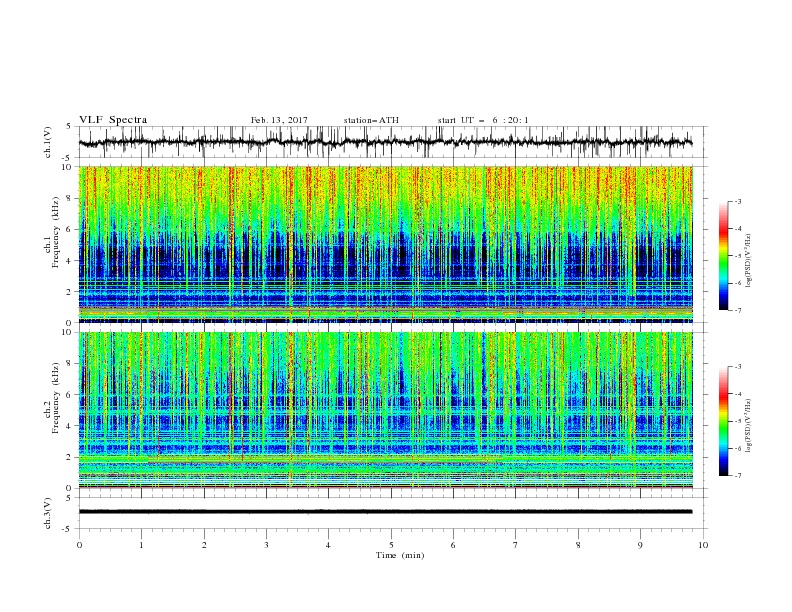
Task: Click the date text 'Feb. 13, 2017'
Action: coord(279,120)
